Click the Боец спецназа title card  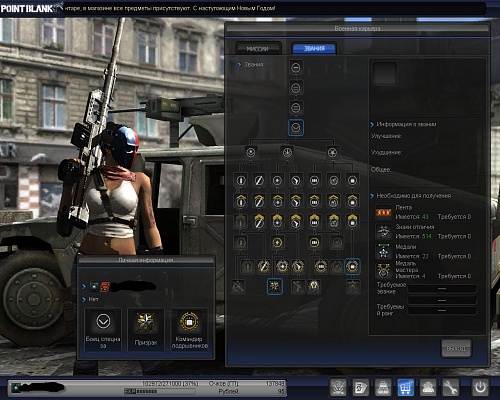coord(103,329)
